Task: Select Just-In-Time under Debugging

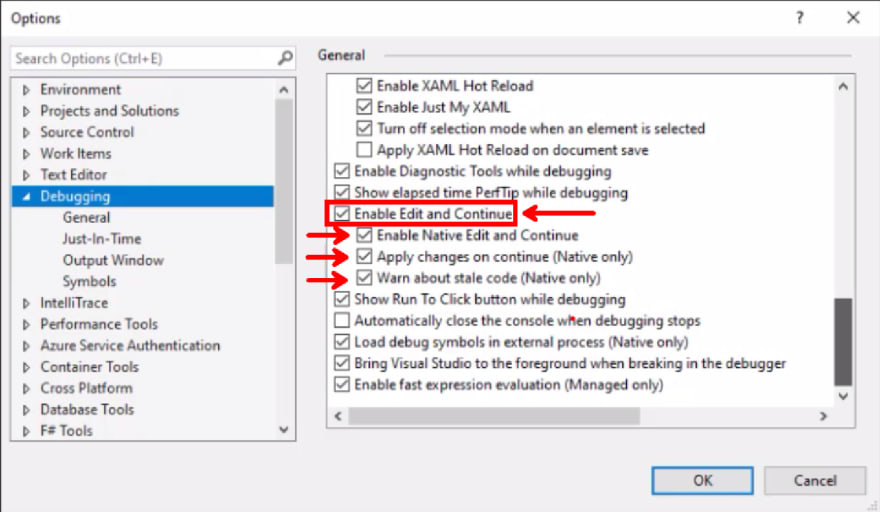Action: [x=102, y=239]
